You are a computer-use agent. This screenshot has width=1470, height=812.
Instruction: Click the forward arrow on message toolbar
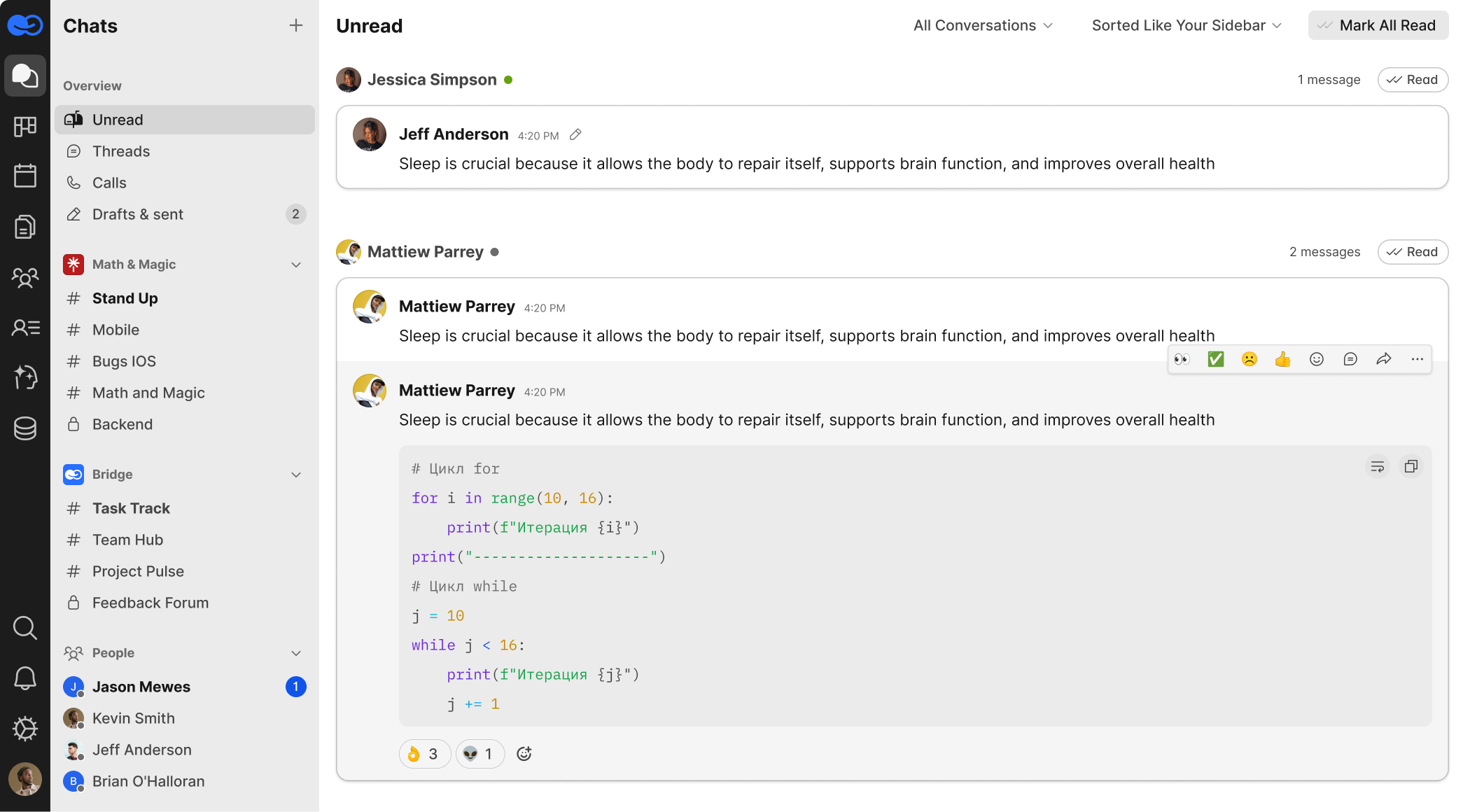[x=1384, y=360]
